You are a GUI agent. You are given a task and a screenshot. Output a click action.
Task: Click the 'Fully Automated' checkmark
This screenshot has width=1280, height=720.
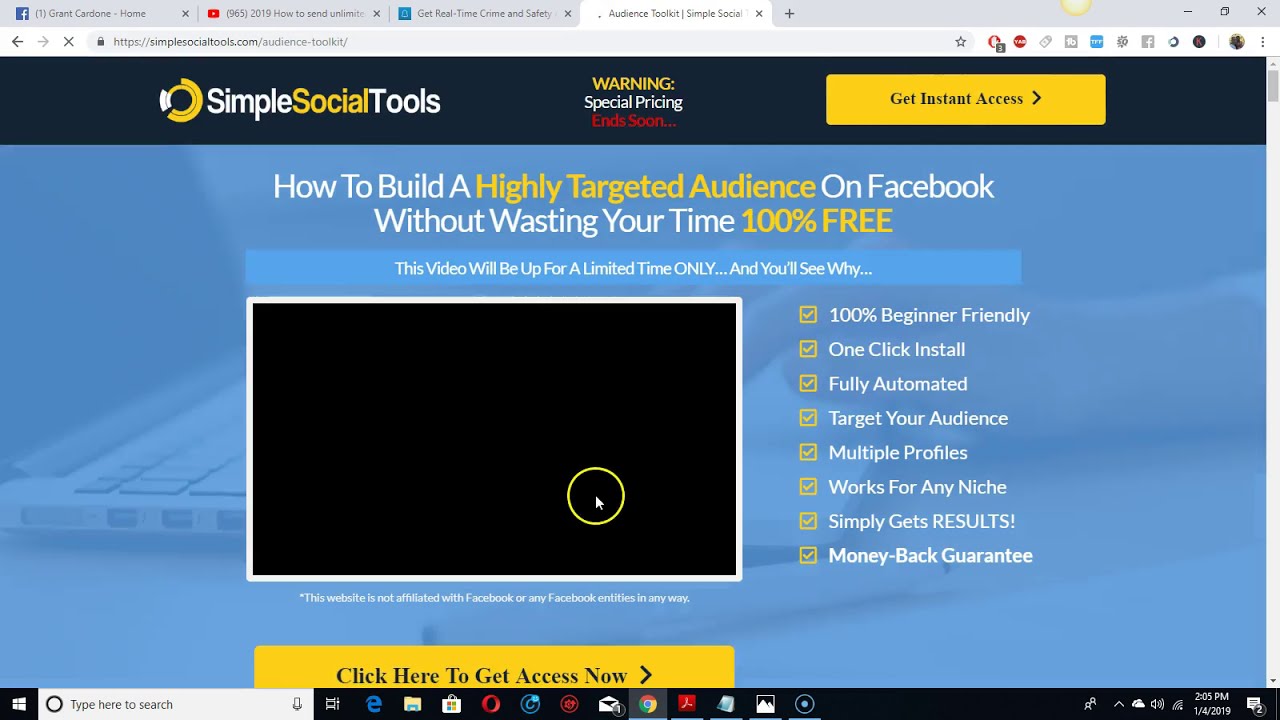coord(808,383)
